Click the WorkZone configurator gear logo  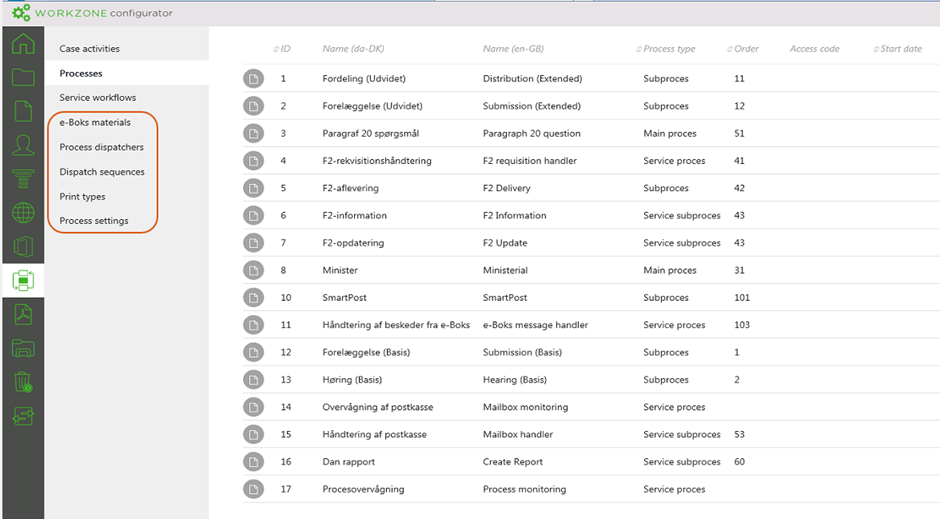tap(21, 13)
